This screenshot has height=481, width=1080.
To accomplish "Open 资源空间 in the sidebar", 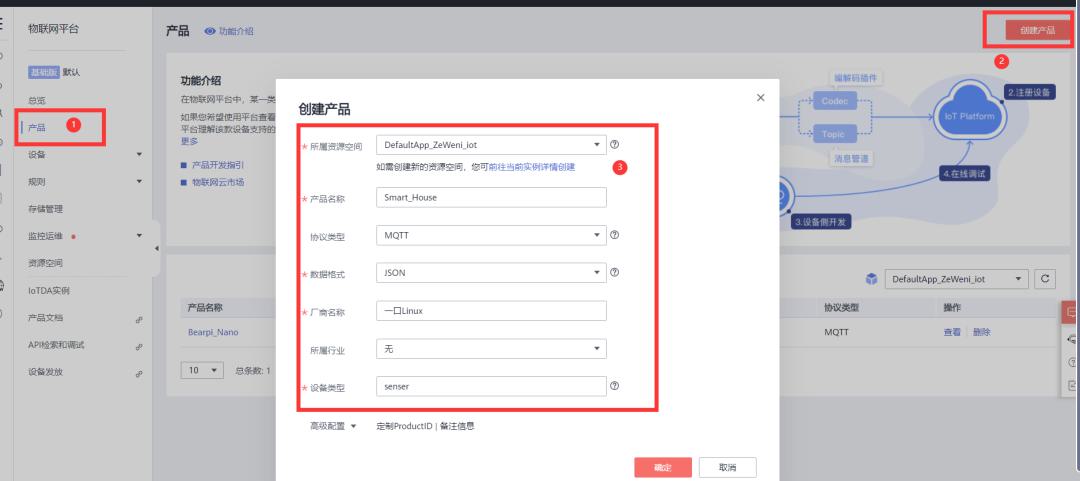I will coord(45,263).
